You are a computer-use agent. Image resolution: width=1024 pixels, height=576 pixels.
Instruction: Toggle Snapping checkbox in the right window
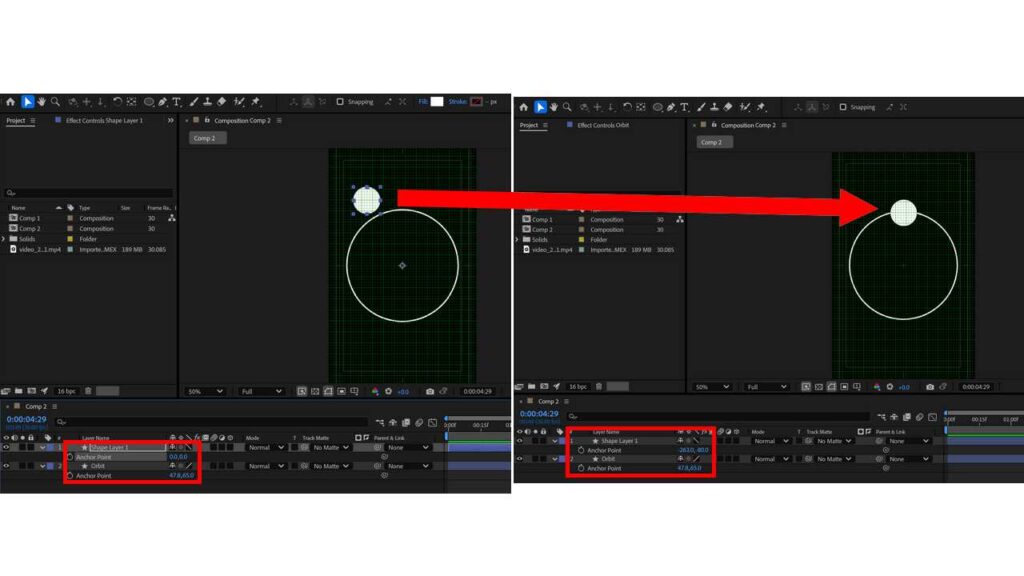843,107
